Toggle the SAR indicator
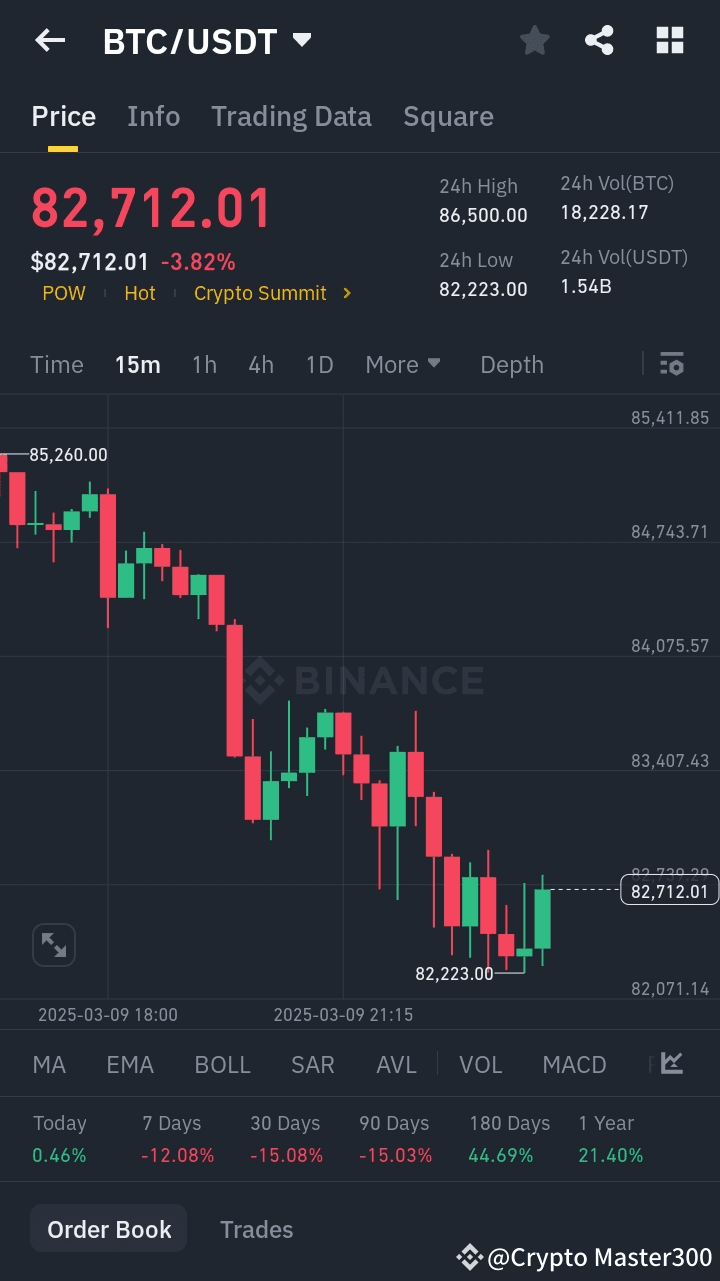Image resolution: width=720 pixels, height=1281 pixels. coord(313,1065)
